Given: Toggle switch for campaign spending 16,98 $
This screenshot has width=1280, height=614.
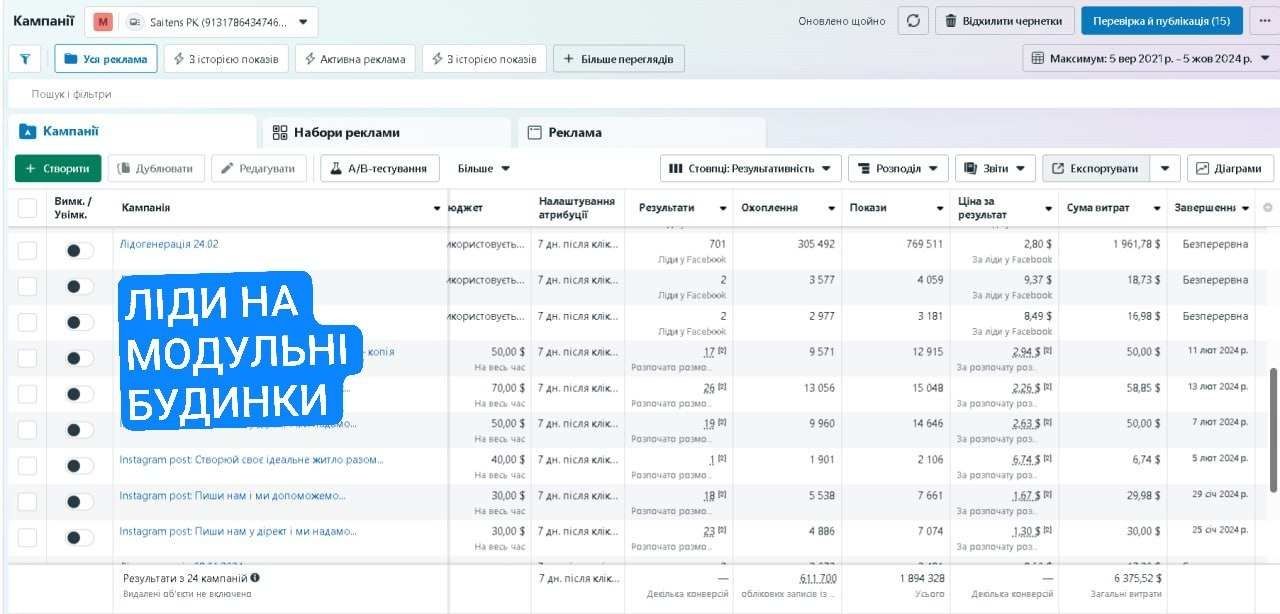Looking at the screenshot, I should click(x=80, y=322).
